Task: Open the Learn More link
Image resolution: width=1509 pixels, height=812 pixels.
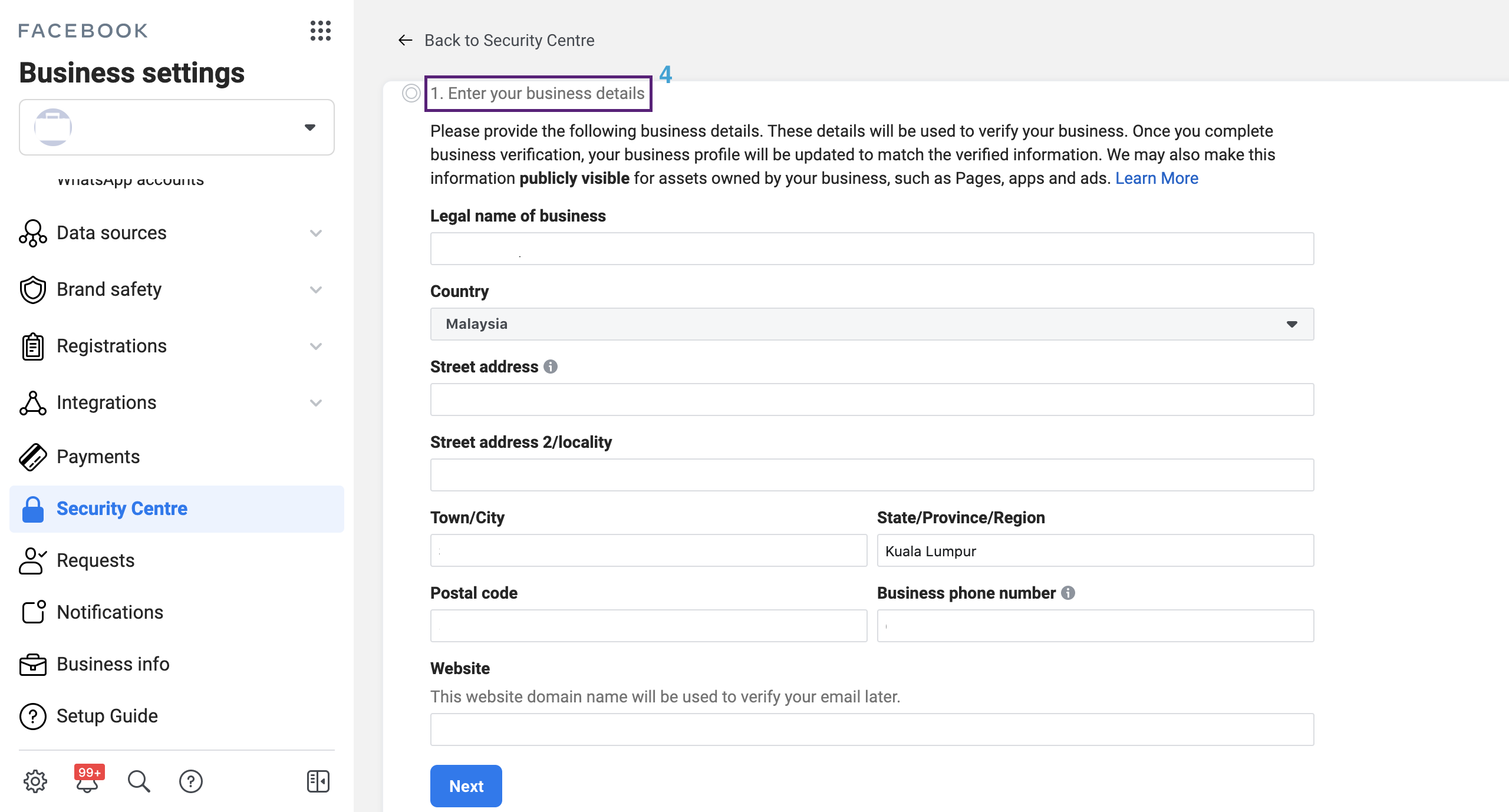Action: 1157,178
